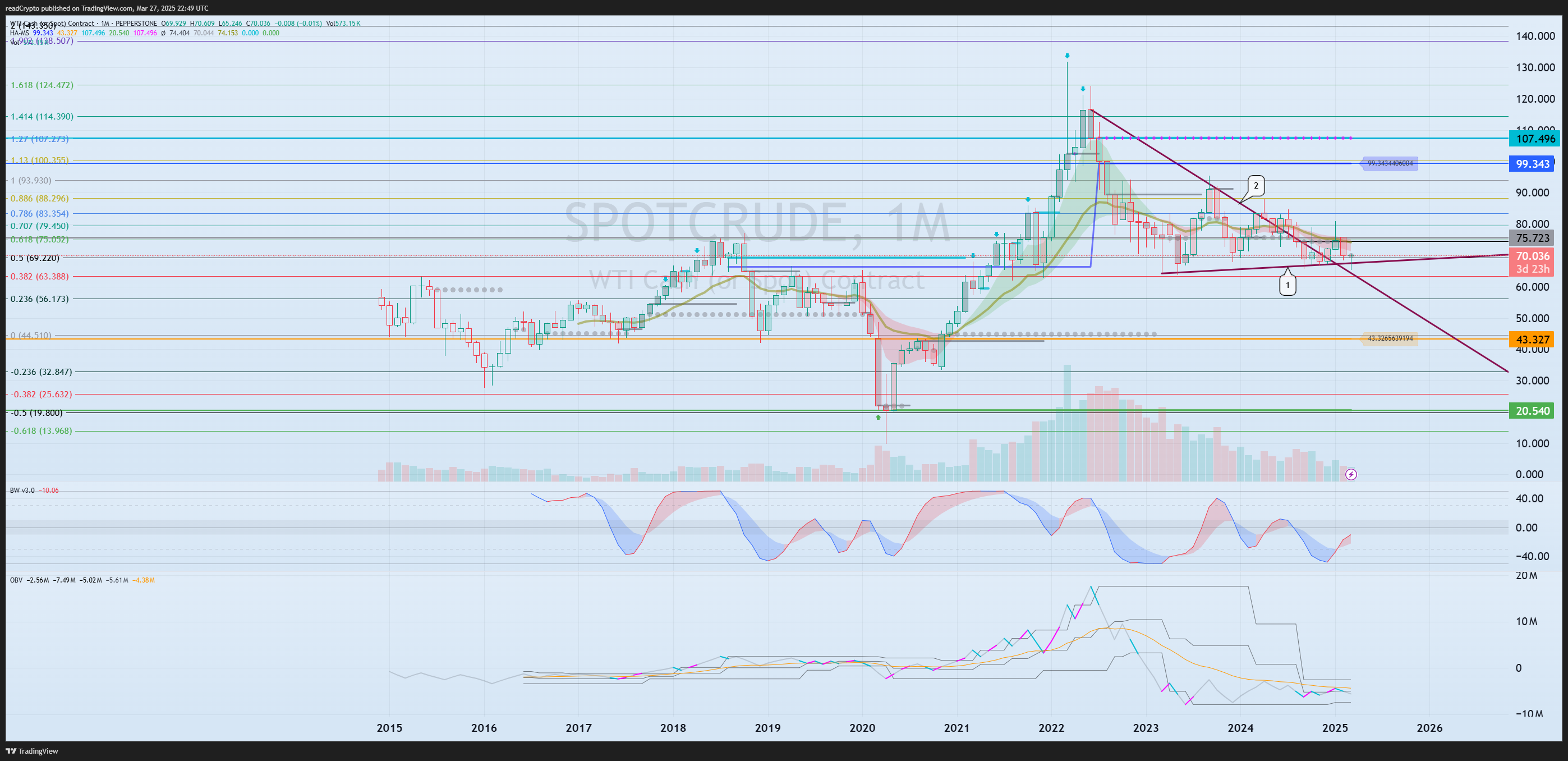The height and width of the screenshot is (761, 1568).
Task: Click the green up arrow at the 2020 low
Action: coord(878,418)
